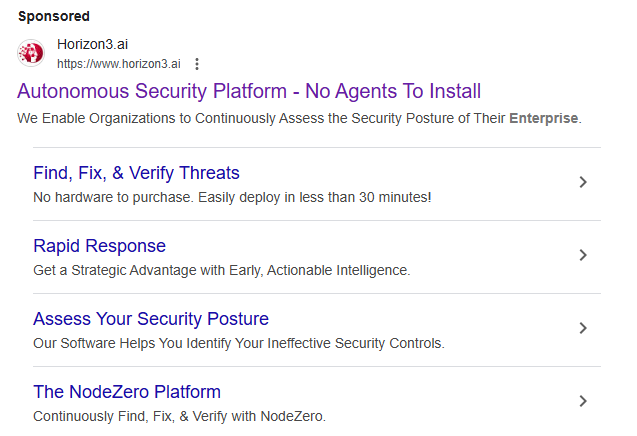
Task: Open the three-dot ad options menu
Action: (x=197, y=64)
